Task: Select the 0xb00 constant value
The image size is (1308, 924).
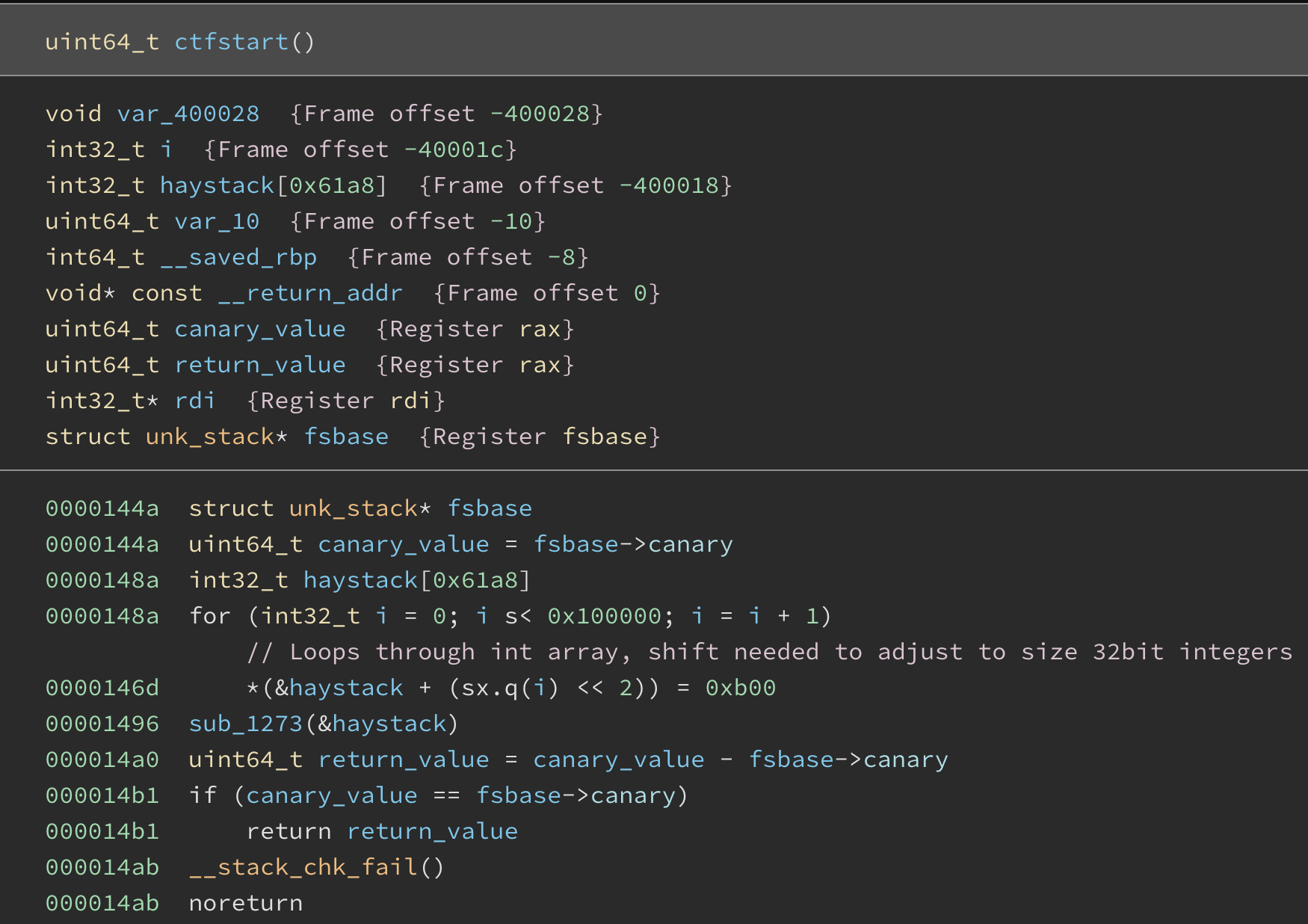Action: pos(741,688)
